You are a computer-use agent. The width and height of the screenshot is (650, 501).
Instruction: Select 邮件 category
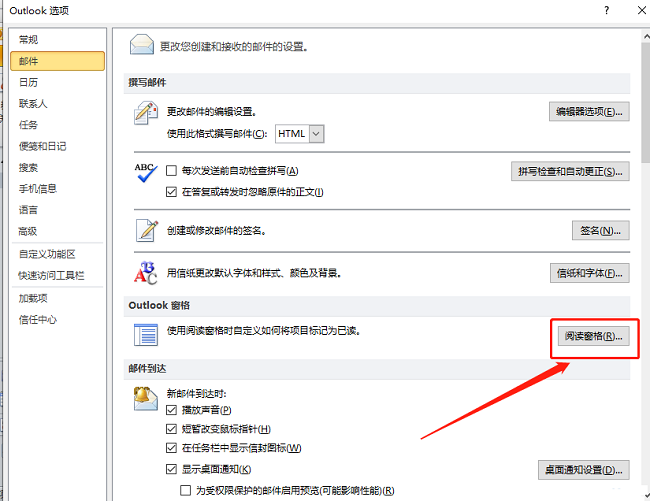click(x=57, y=61)
